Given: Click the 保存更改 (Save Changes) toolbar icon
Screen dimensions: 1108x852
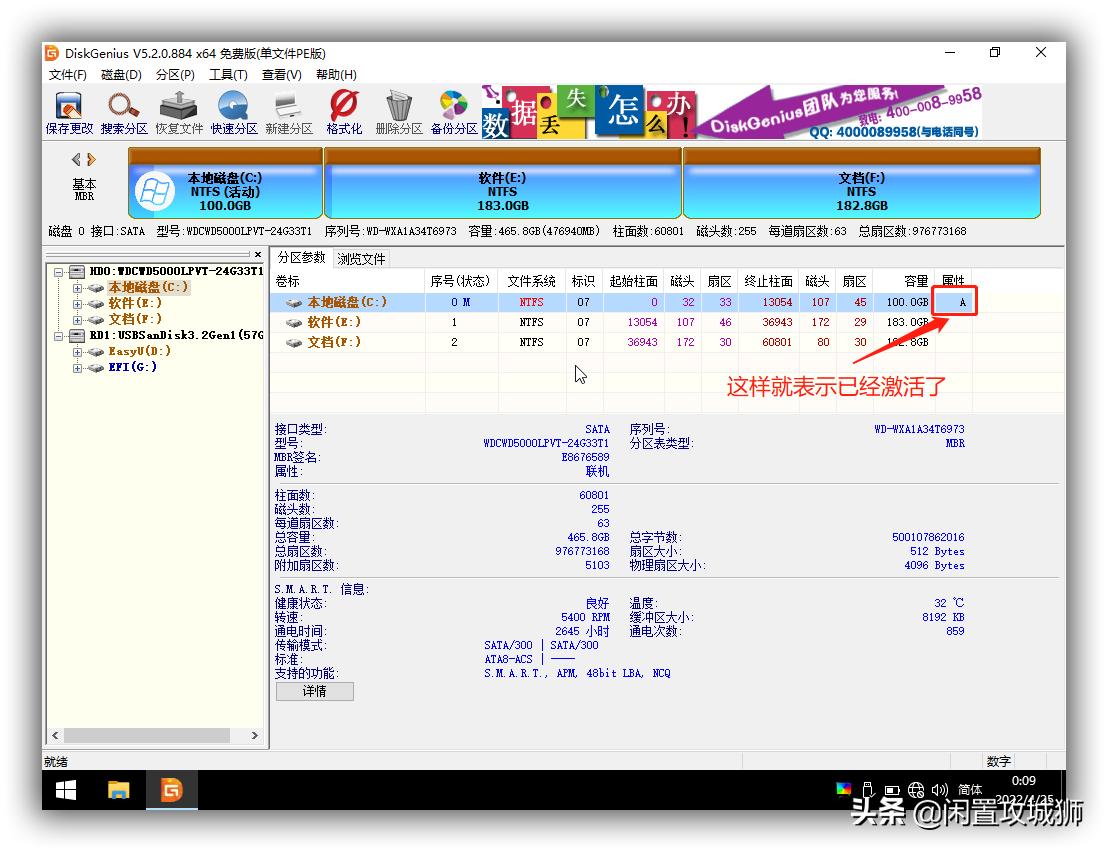Looking at the screenshot, I should coord(68,111).
